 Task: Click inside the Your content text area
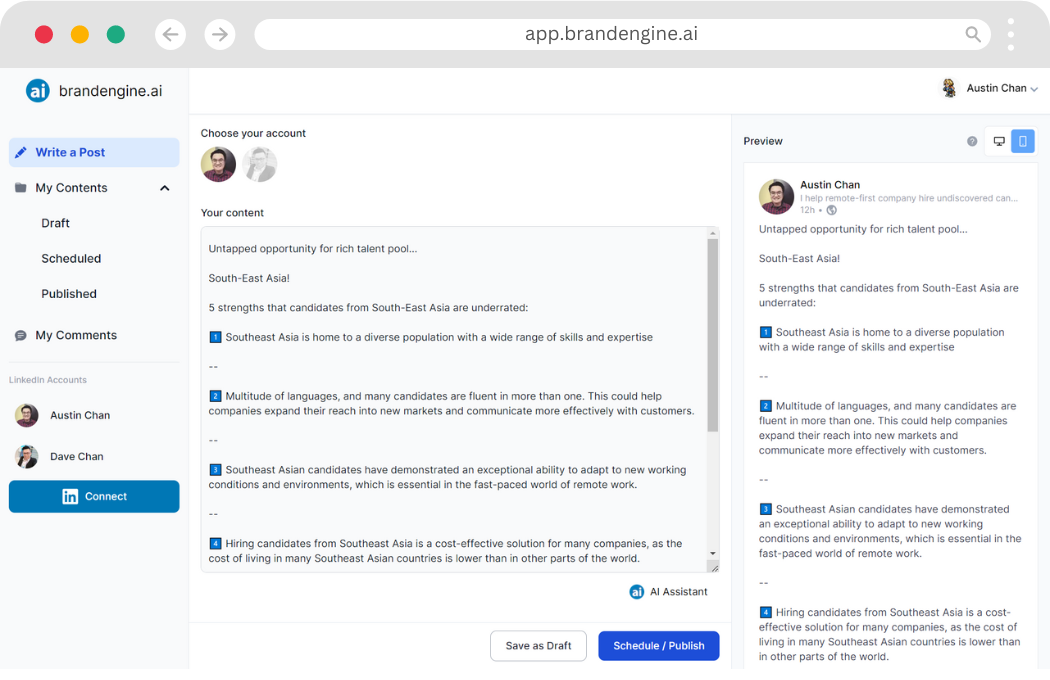[x=455, y=400]
